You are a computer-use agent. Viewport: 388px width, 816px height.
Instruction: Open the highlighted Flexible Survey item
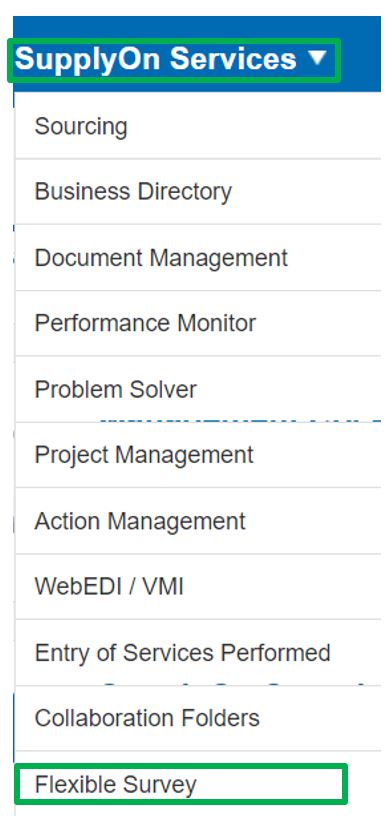[x=180, y=784]
